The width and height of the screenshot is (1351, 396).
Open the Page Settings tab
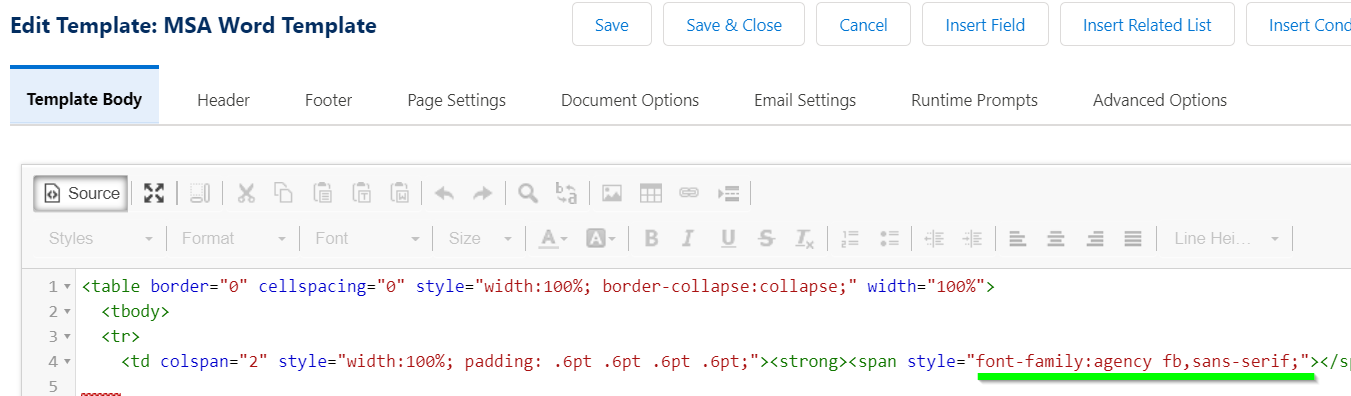[x=456, y=100]
